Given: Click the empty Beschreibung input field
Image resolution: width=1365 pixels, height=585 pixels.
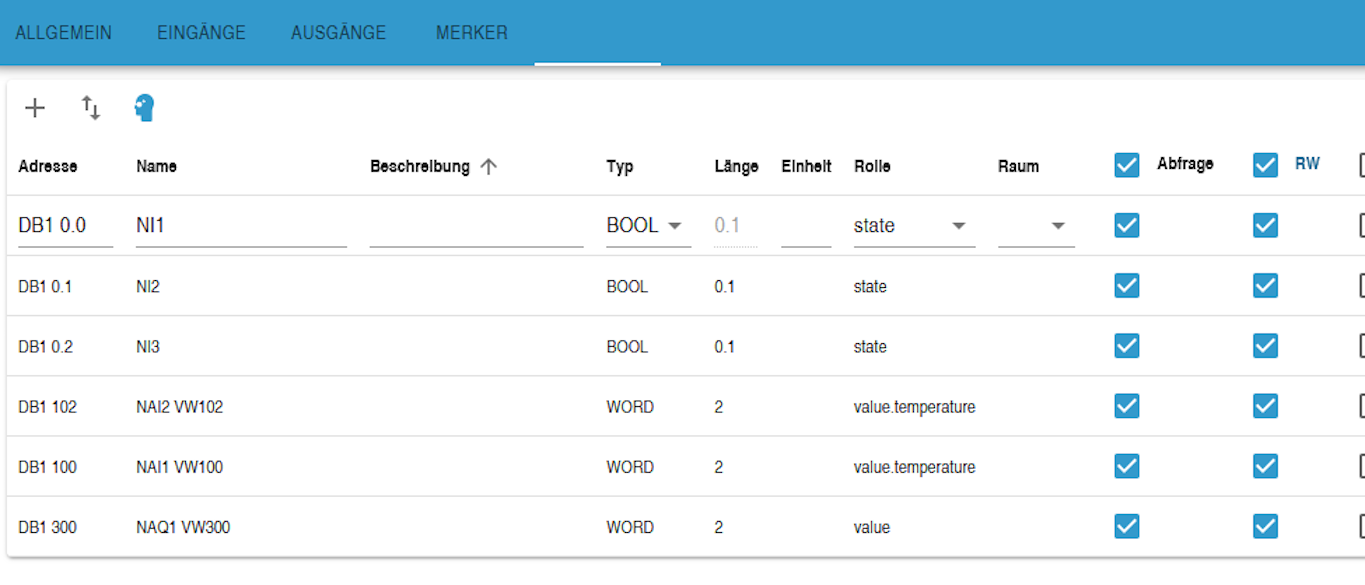Looking at the screenshot, I should click(476, 226).
